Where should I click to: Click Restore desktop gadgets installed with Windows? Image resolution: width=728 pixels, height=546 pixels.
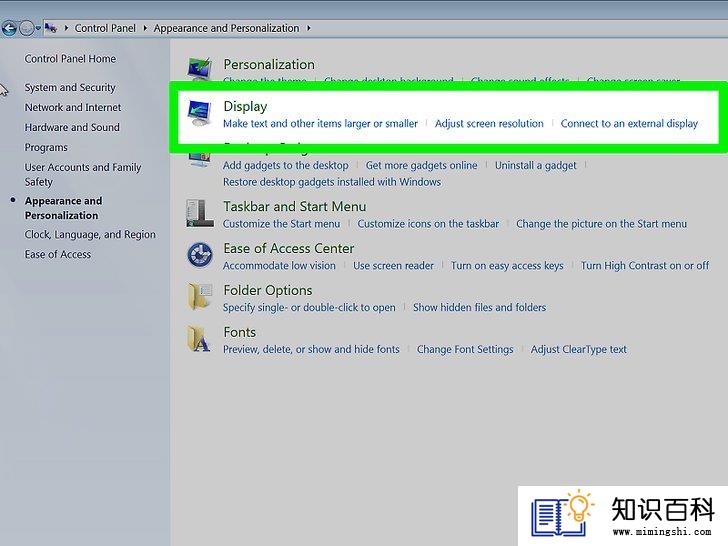pyautogui.click(x=332, y=182)
